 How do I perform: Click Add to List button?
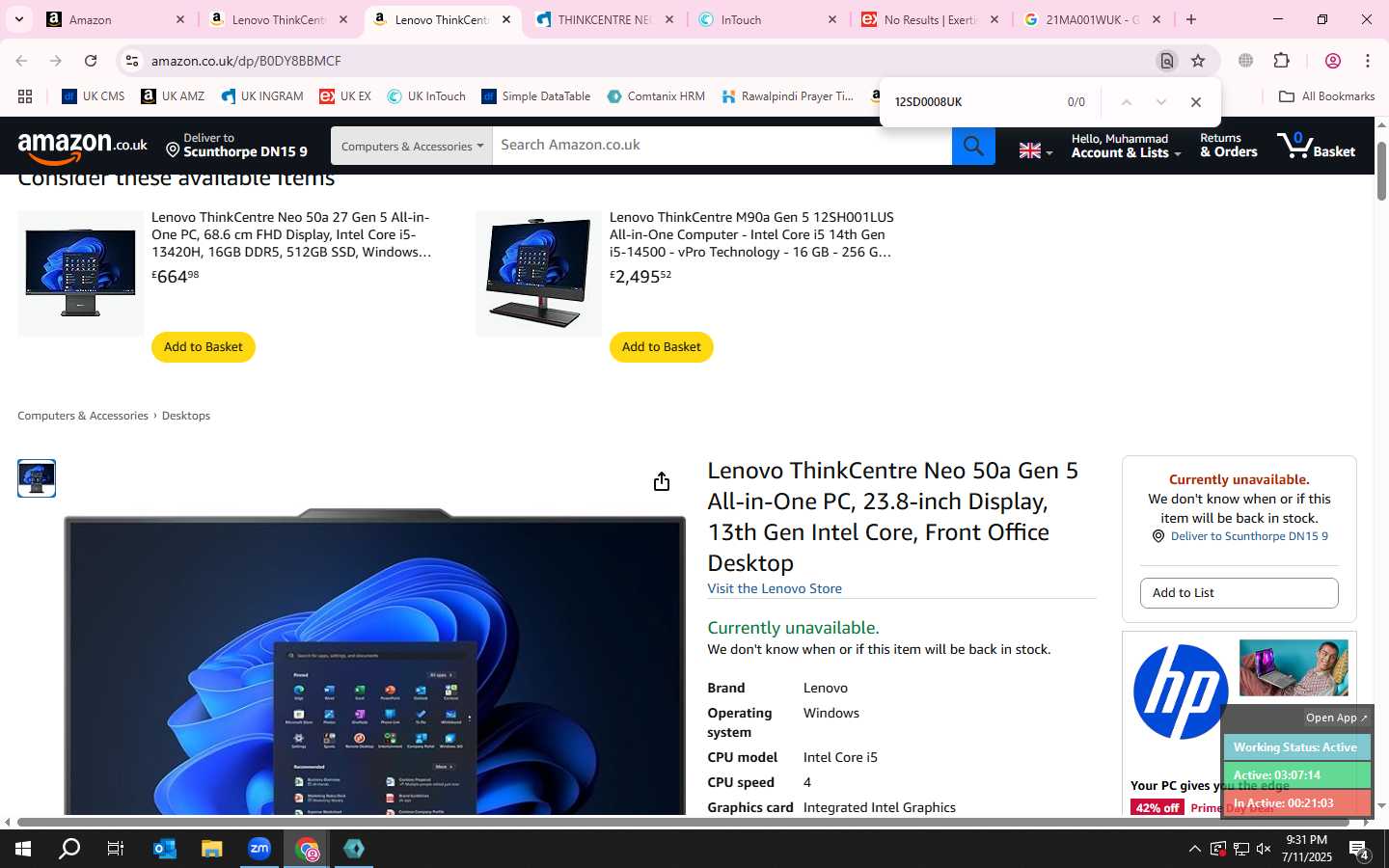(x=1239, y=593)
